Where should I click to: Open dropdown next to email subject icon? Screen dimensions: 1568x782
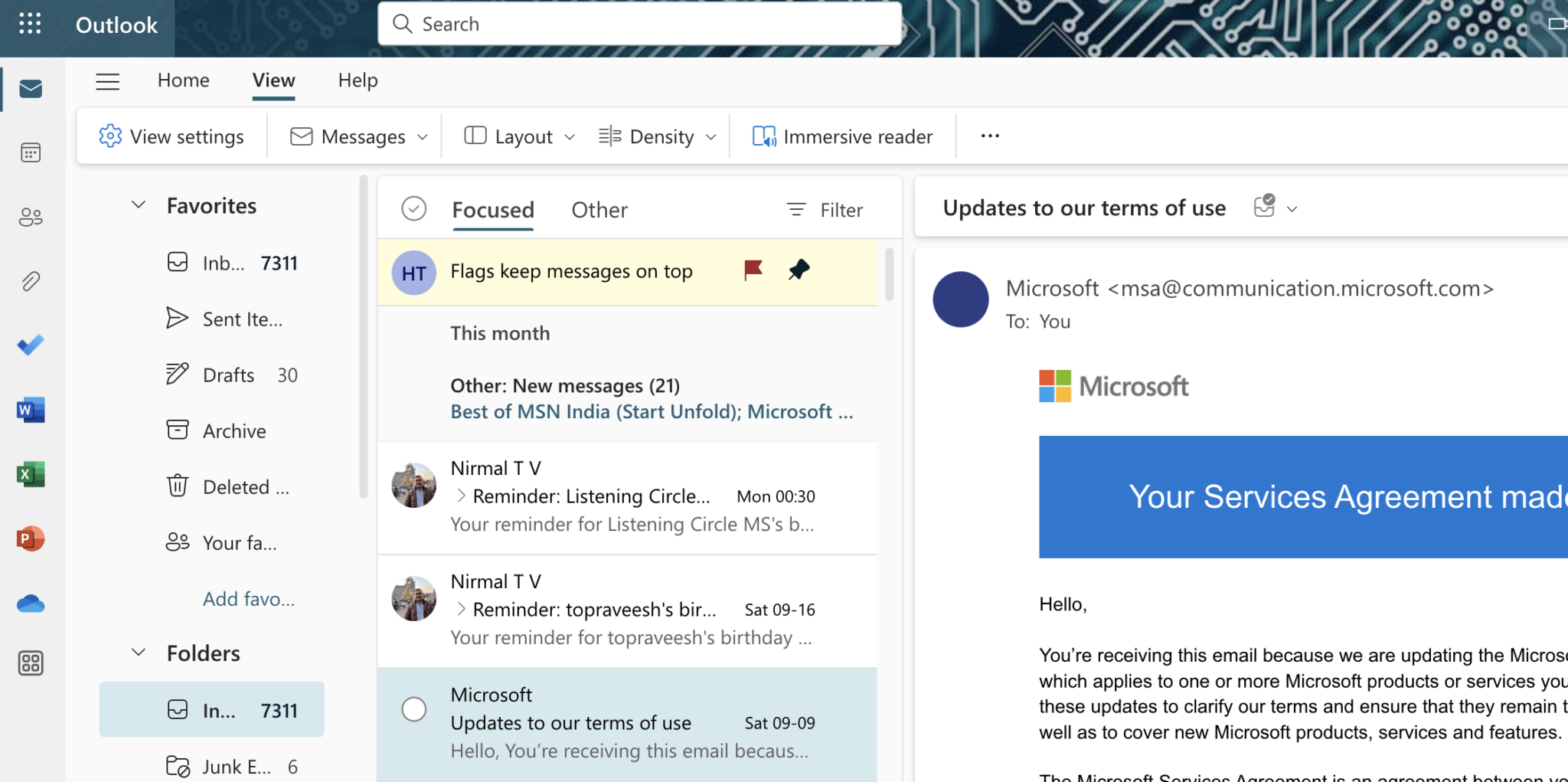[x=1292, y=209]
